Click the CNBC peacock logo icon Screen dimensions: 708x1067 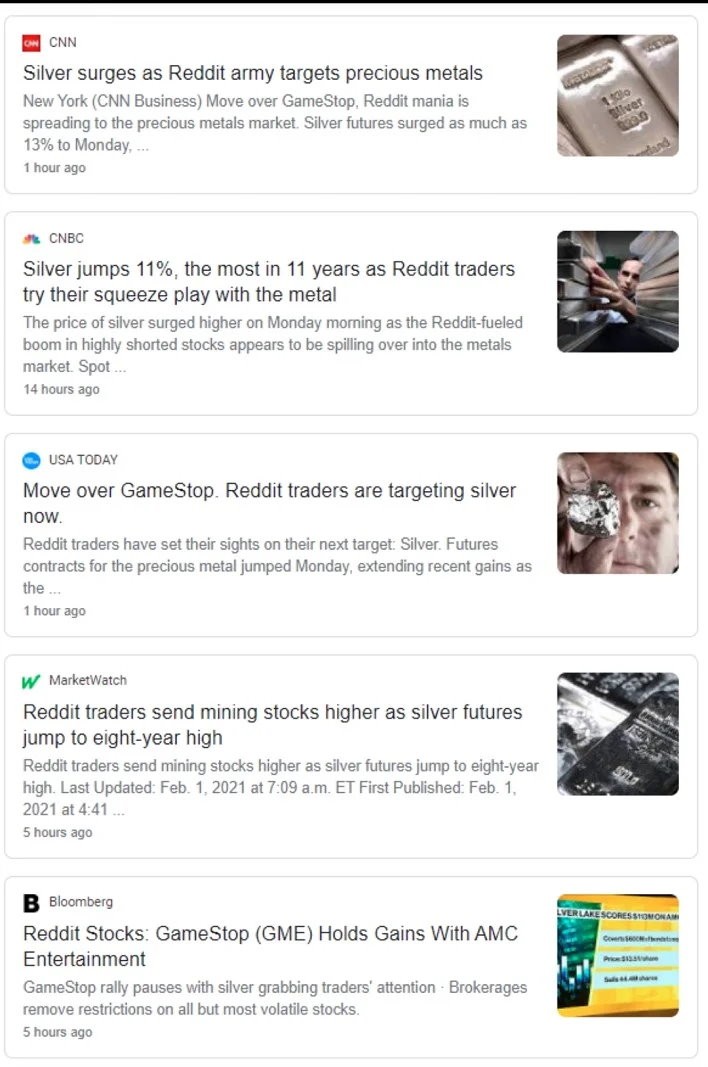(31, 238)
